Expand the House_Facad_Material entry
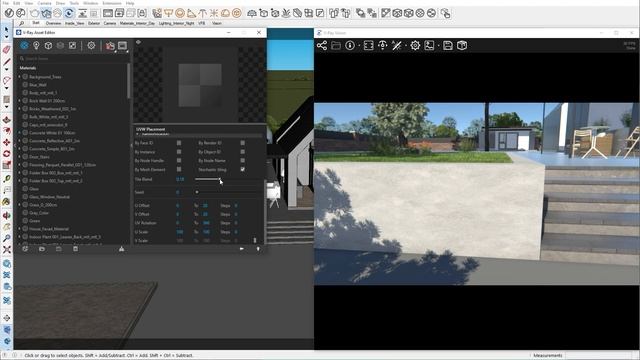The image size is (640, 360). (x=19, y=229)
